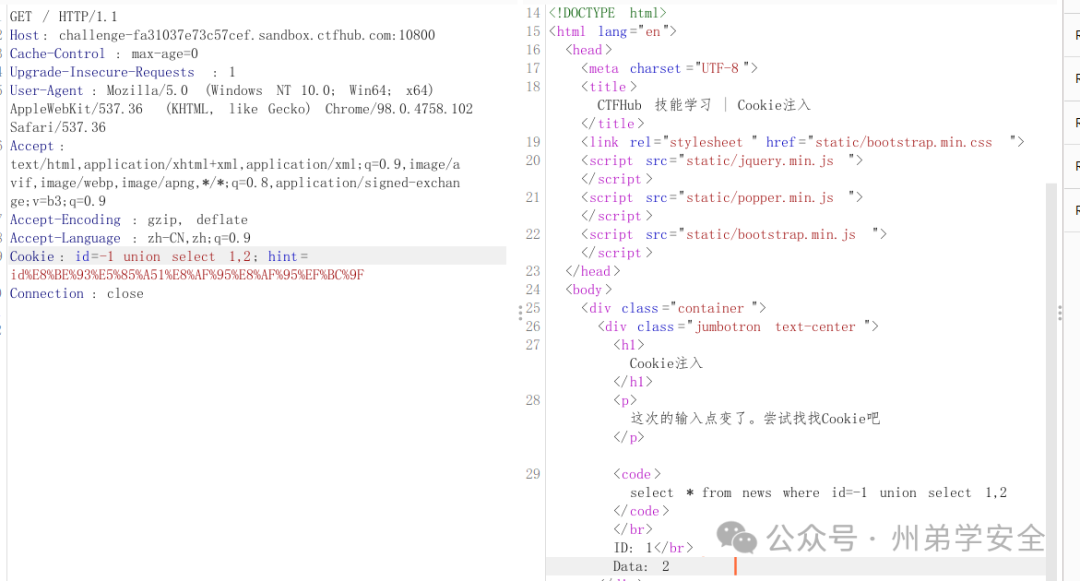Click the div class jumbotron text-center line

click(738, 327)
